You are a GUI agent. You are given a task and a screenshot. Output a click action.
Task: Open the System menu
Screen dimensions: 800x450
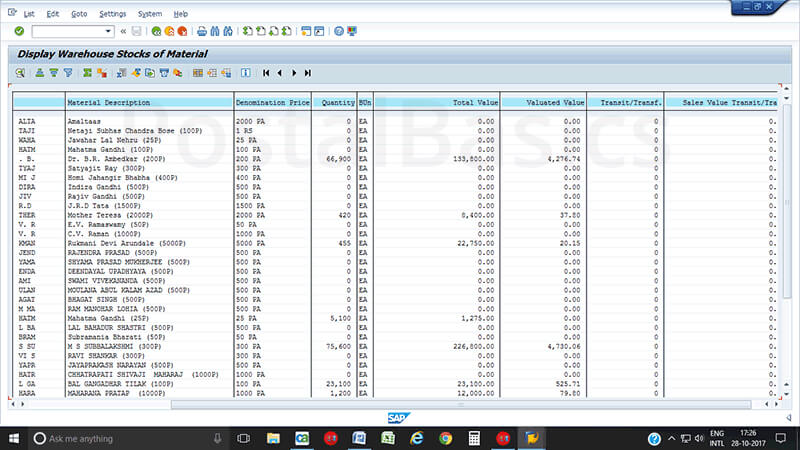click(150, 14)
